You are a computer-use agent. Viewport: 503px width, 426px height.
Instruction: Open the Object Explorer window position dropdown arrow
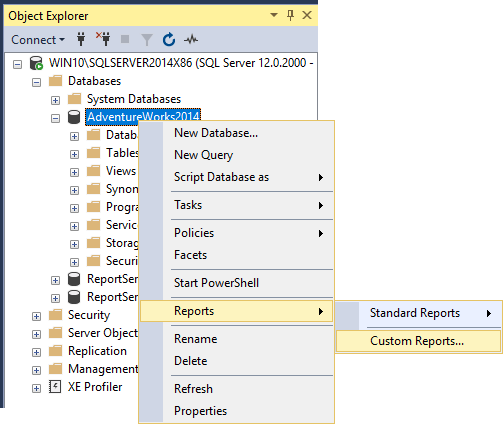(x=274, y=15)
